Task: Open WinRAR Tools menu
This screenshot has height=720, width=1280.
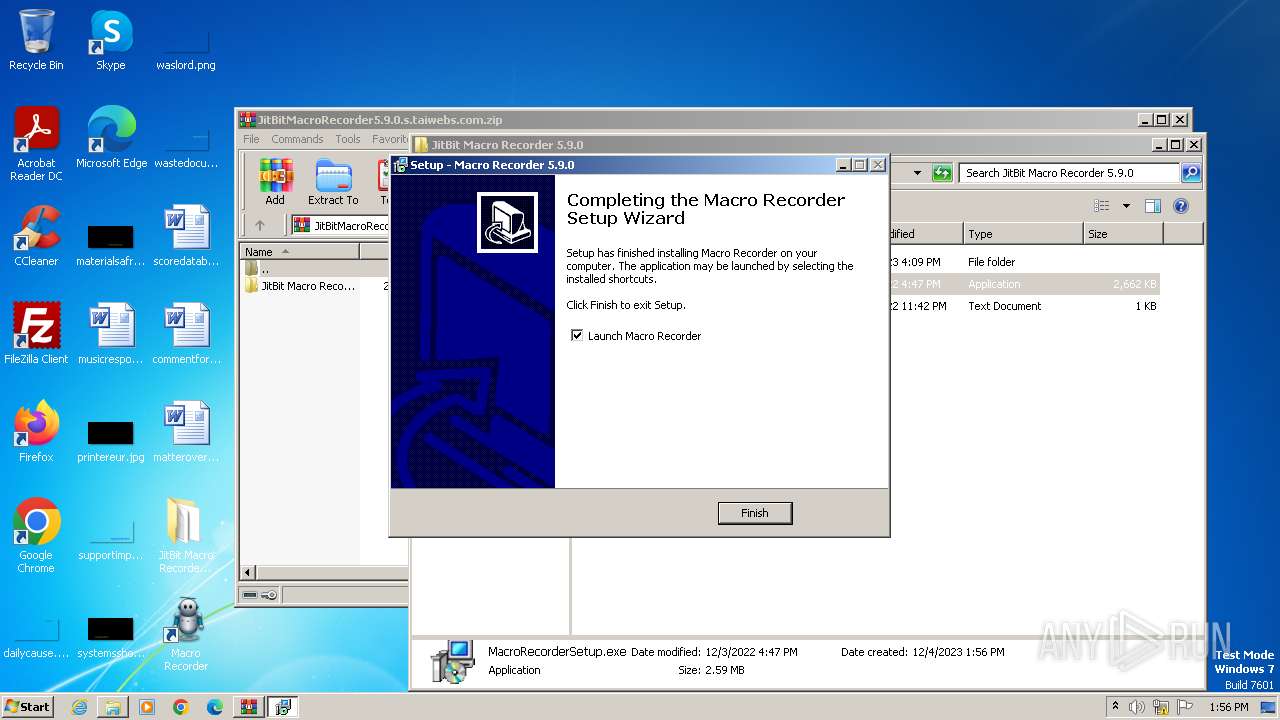Action: coord(348,139)
